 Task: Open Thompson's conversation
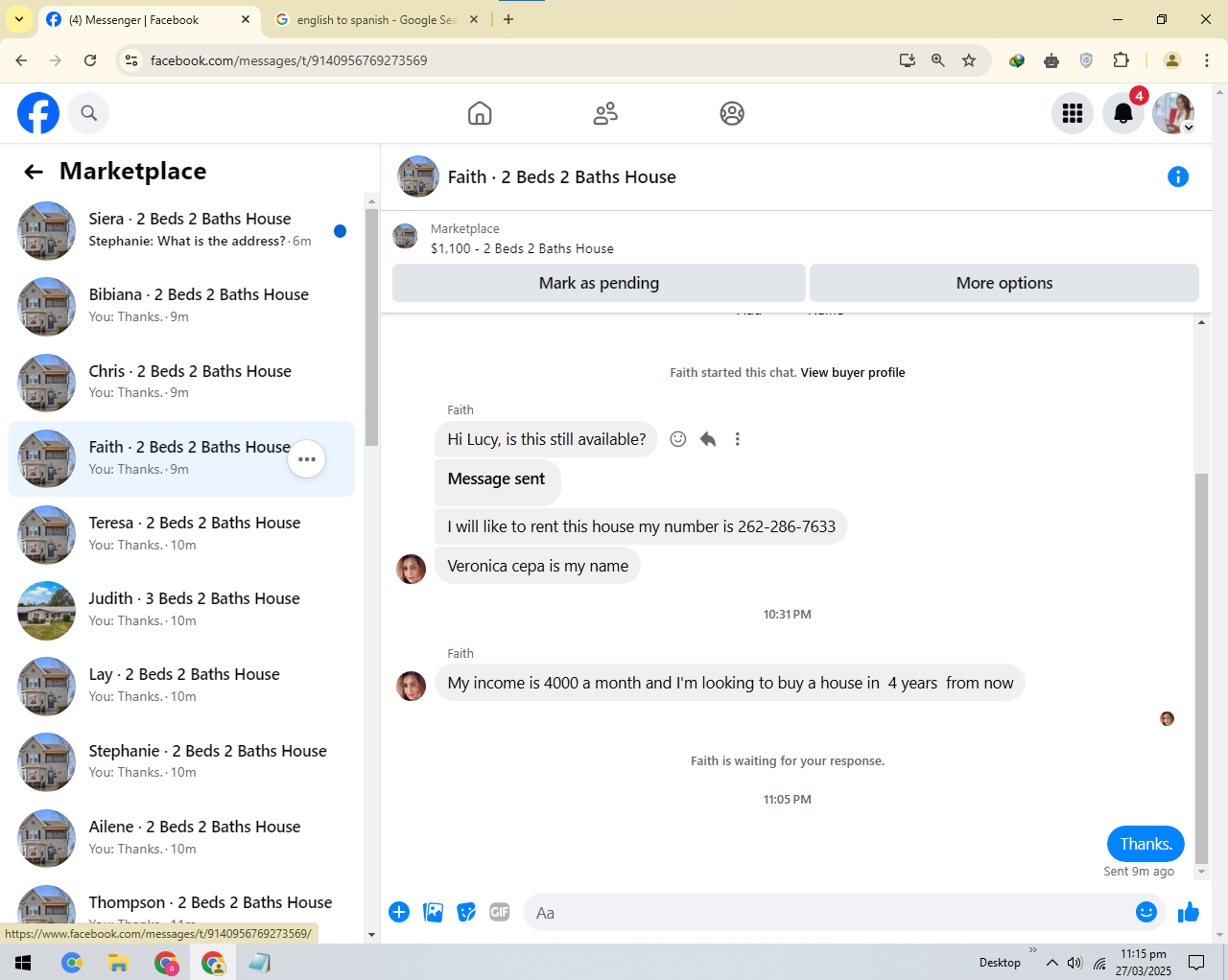182,906
